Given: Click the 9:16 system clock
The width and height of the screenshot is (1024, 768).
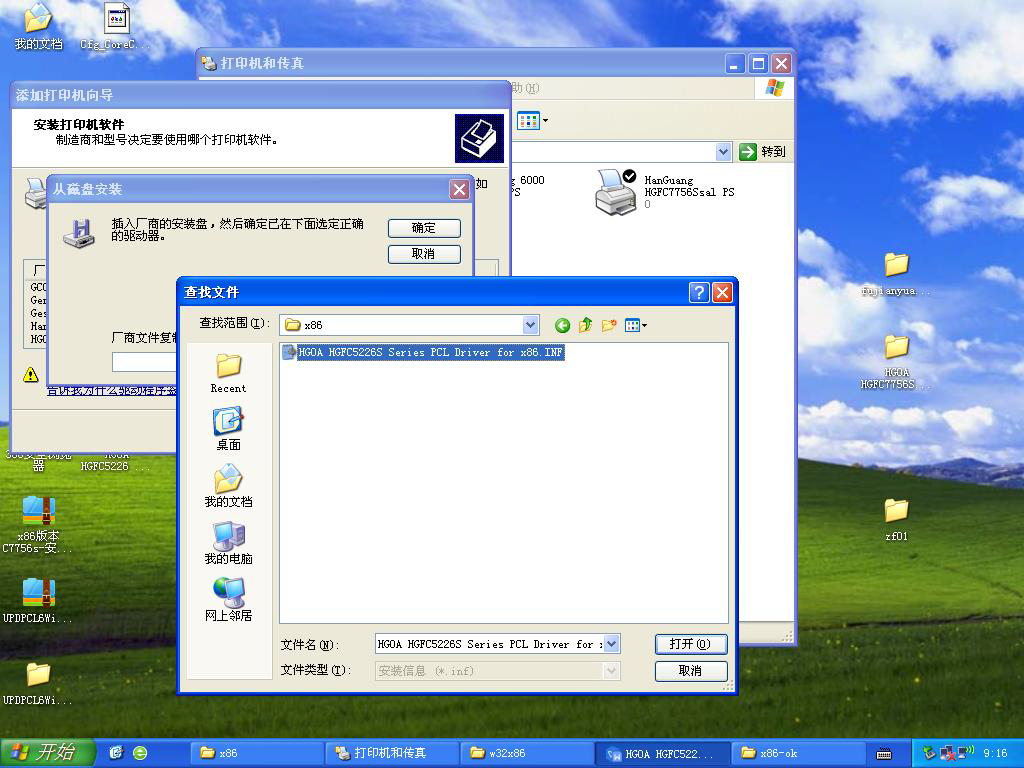Looking at the screenshot, I should click(995, 753).
